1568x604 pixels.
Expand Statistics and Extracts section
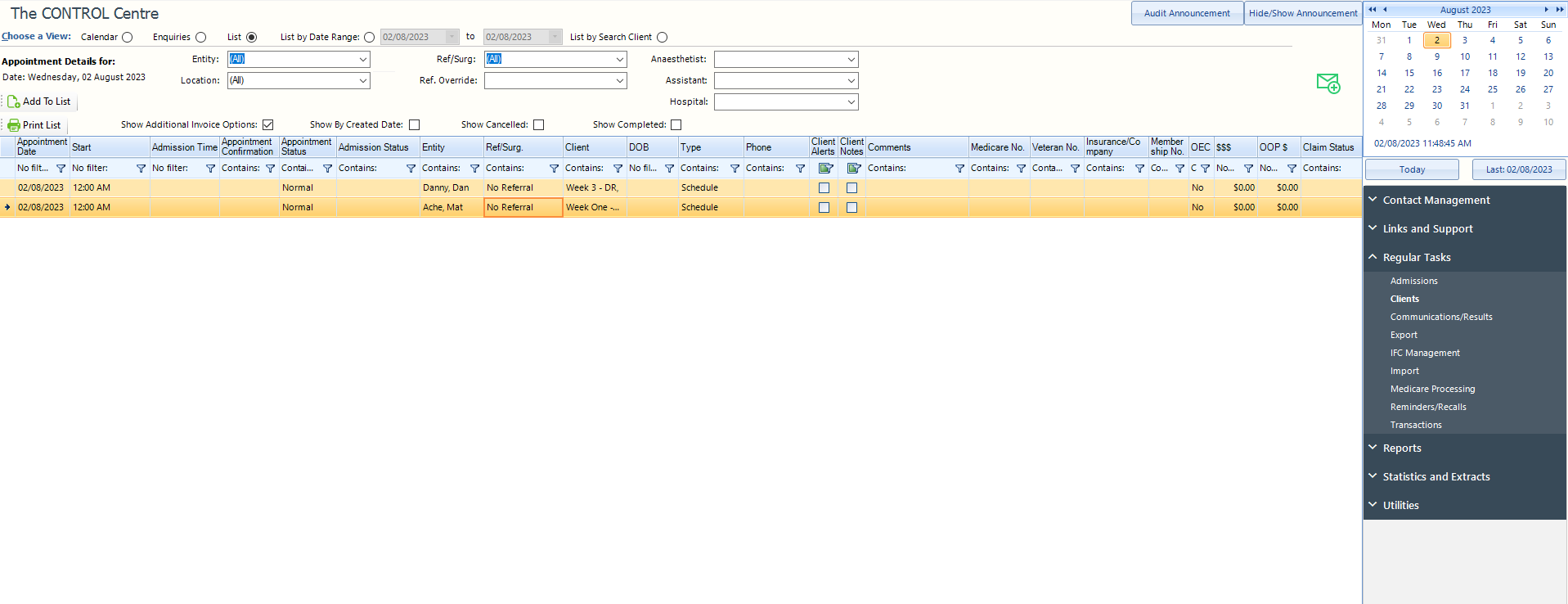(x=1464, y=477)
